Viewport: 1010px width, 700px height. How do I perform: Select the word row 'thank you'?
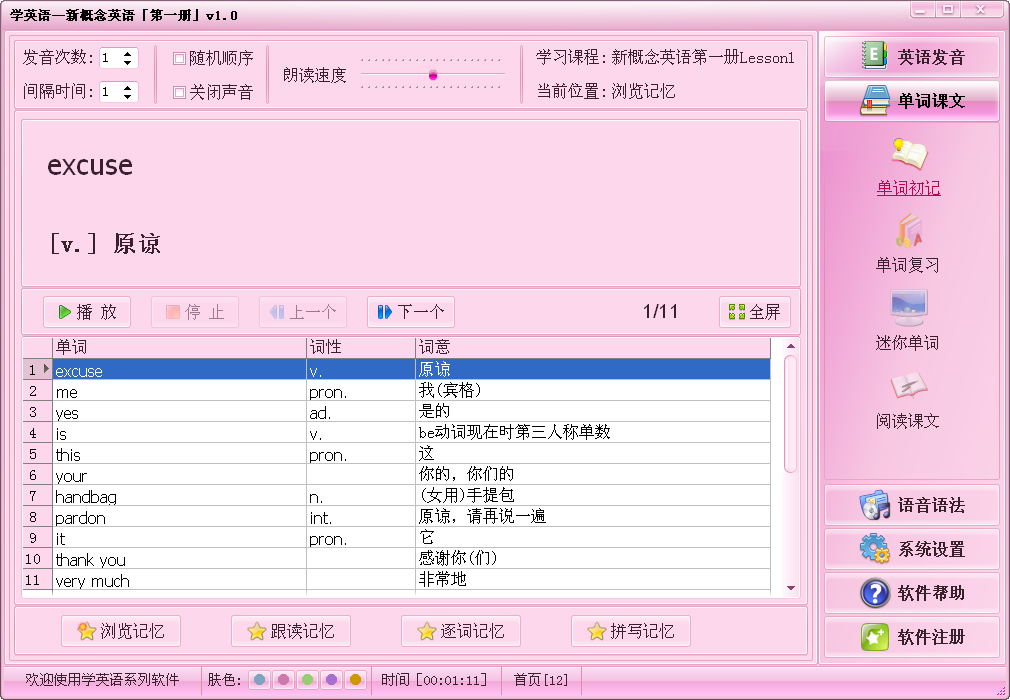click(x=397, y=559)
